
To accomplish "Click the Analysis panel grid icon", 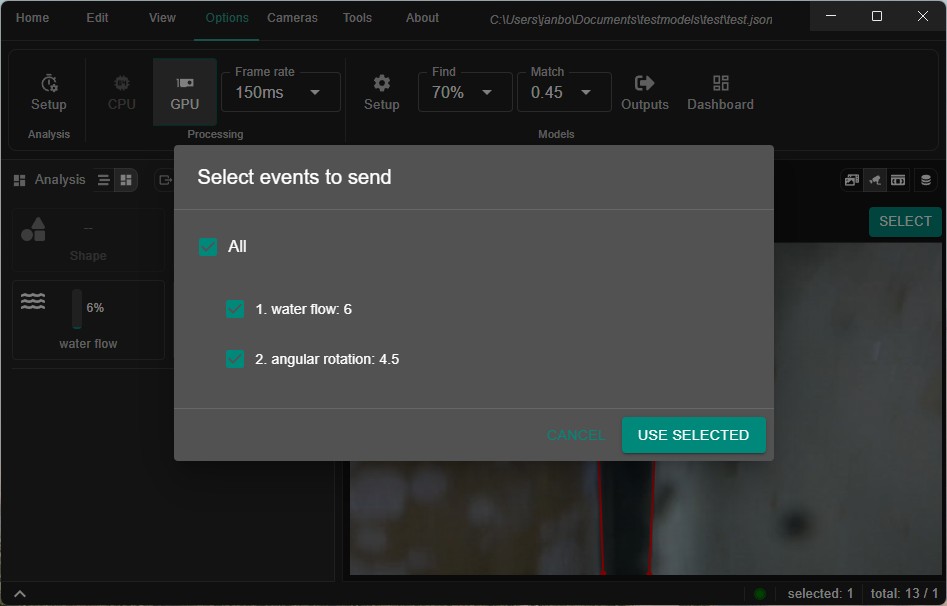I will click(x=19, y=180).
